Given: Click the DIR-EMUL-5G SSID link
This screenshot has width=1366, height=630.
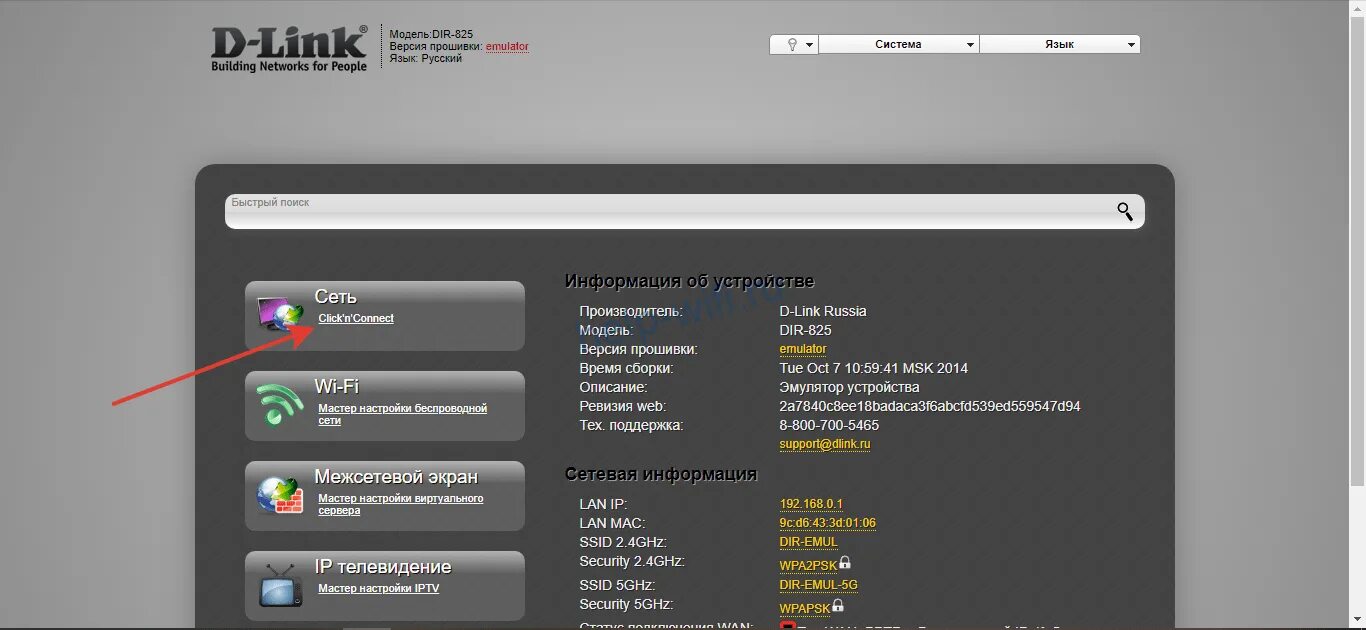Looking at the screenshot, I should (819, 585).
